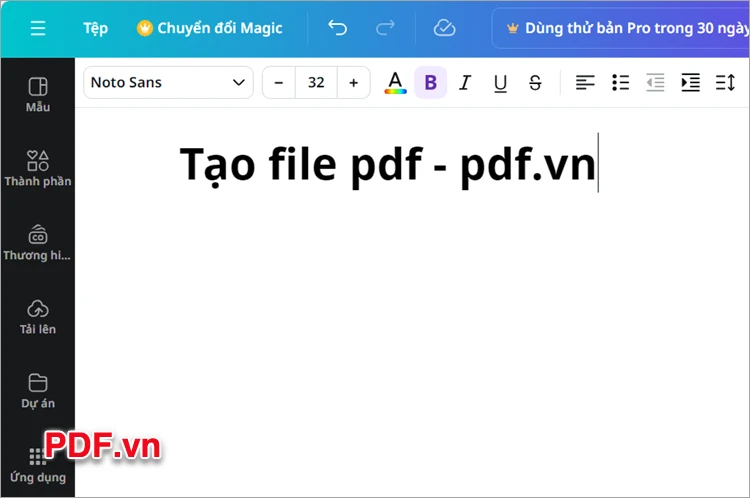
Task: Open line spacing options
Action: click(x=725, y=83)
